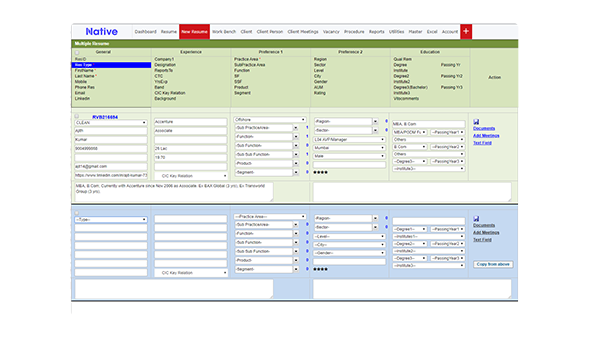Open the Vacancy menu
The height and width of the screenshot is (360, 590).
click(x=331, y=32)
